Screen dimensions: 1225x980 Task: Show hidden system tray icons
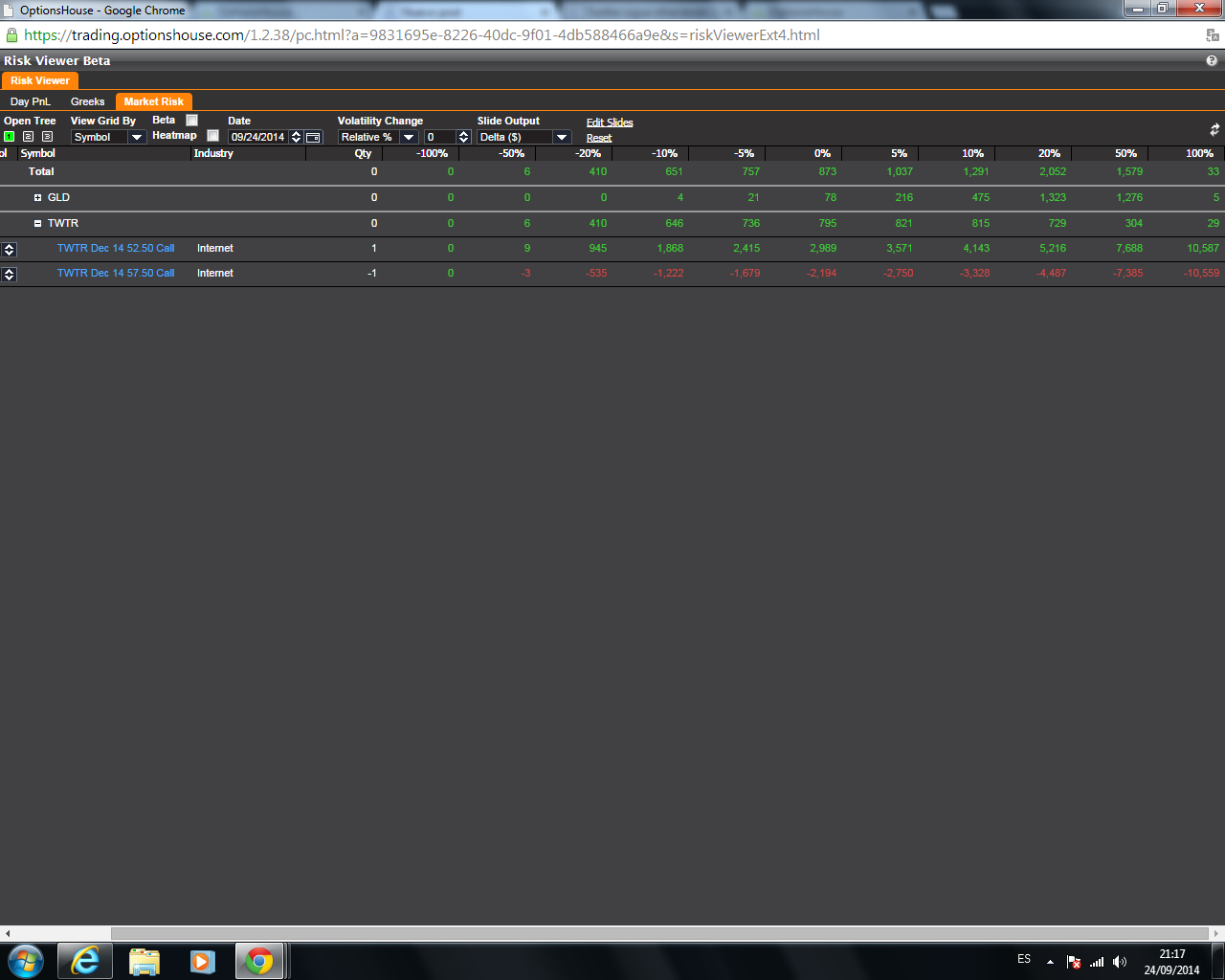click(1050, 962)
